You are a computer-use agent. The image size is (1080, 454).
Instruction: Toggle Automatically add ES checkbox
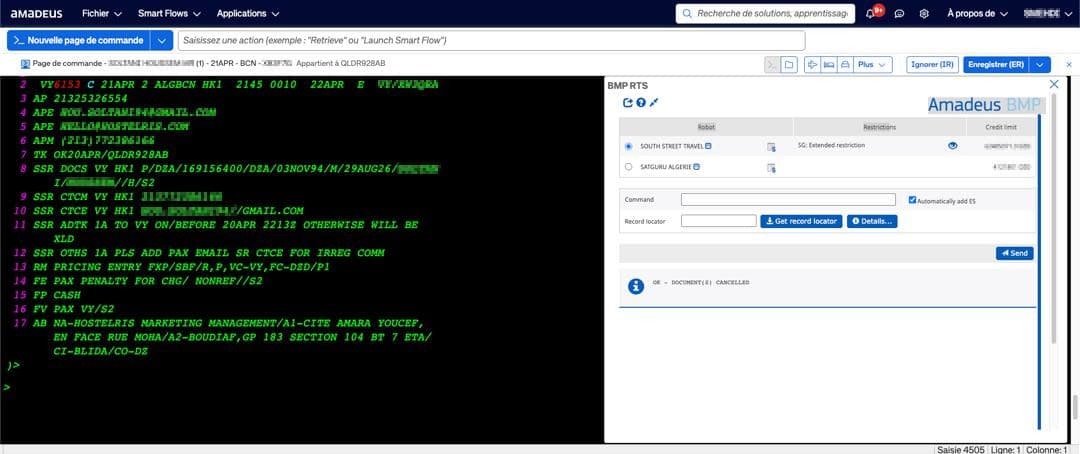pyautogui.click(x=913, y=200)
